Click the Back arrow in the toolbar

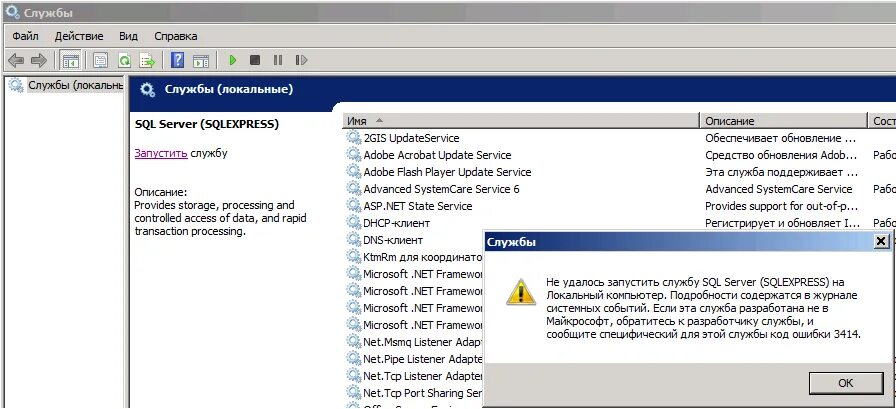point(16,60)
